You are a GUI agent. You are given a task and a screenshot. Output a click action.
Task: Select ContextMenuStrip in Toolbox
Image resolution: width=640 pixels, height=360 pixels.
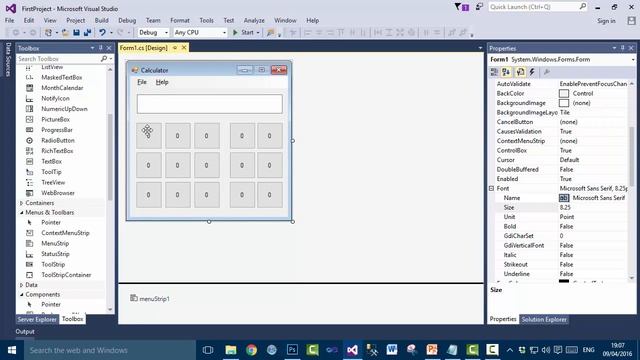(x=65, y=233)
